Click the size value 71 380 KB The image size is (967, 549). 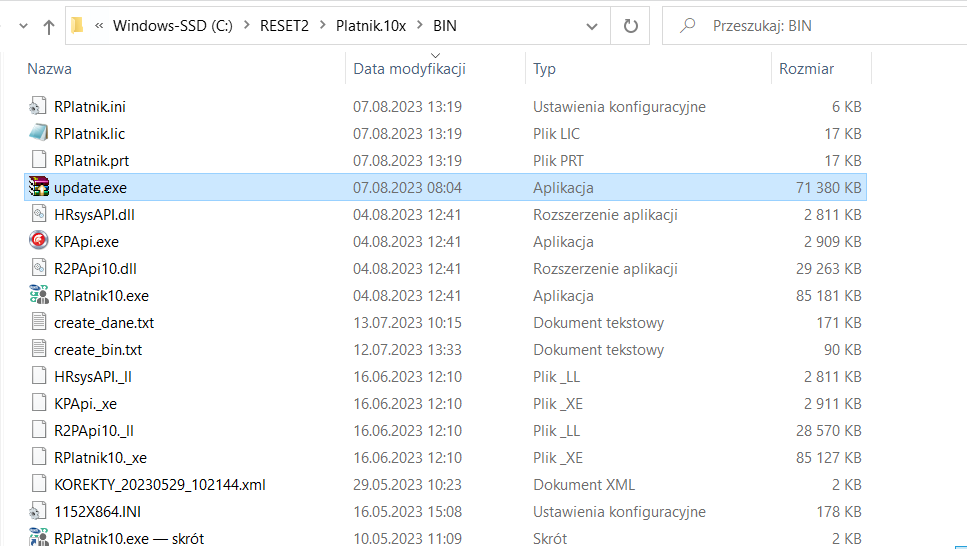(x=828, y=188)
